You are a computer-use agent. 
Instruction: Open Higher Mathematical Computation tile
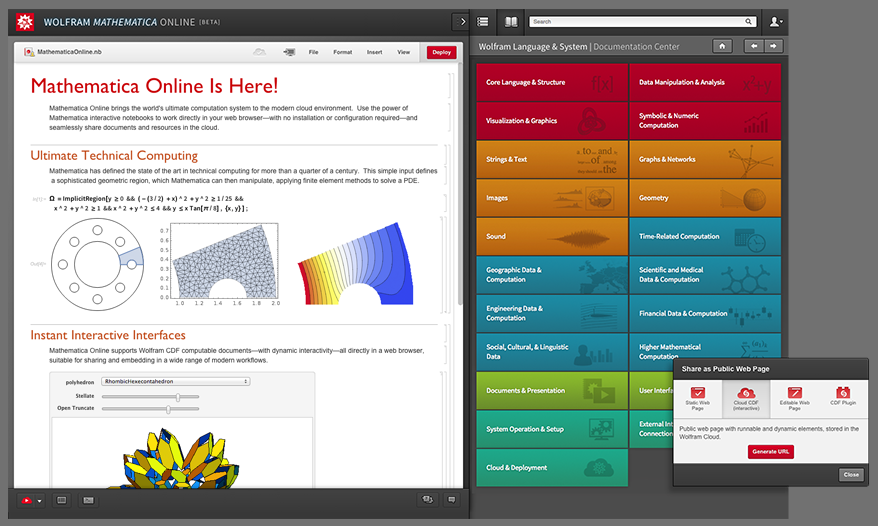point(705,346)
